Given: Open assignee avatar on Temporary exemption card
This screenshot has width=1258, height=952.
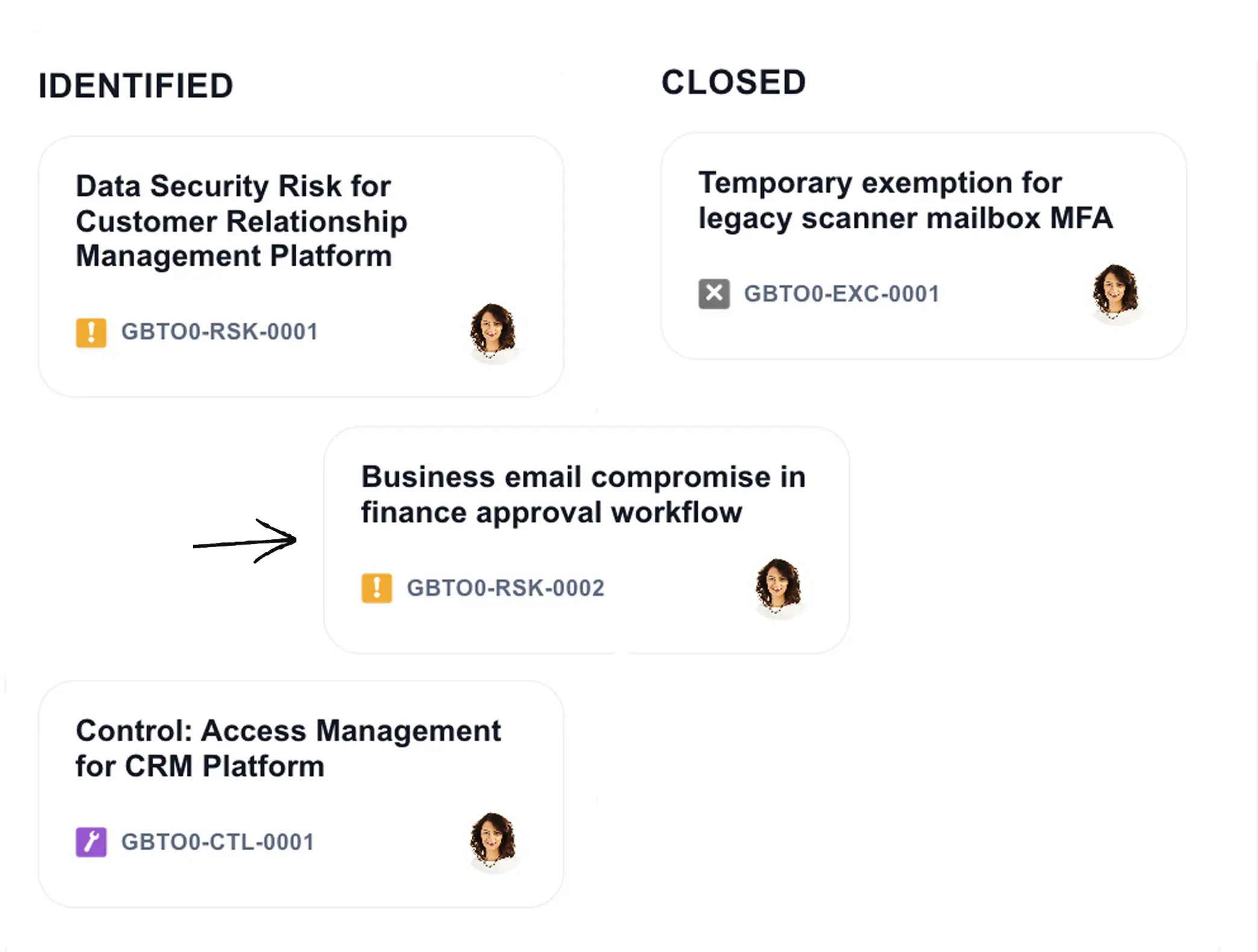Looking at the screenshot, I should point(1116,295).
